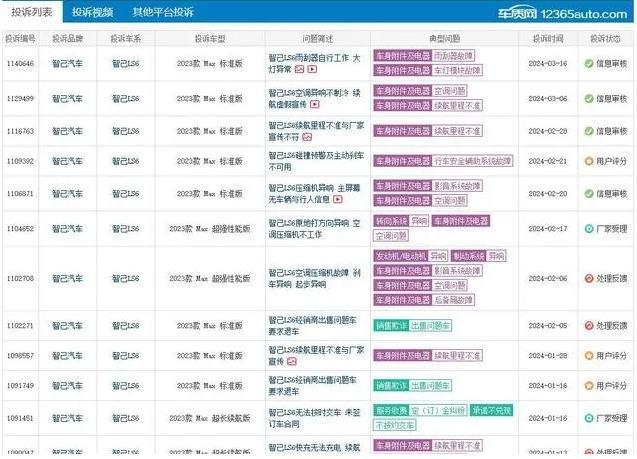Open complaint 智己LS6空调异响不制冷 description
The height and width of the screenshot is (459, 637).
(x=314, y=98)
